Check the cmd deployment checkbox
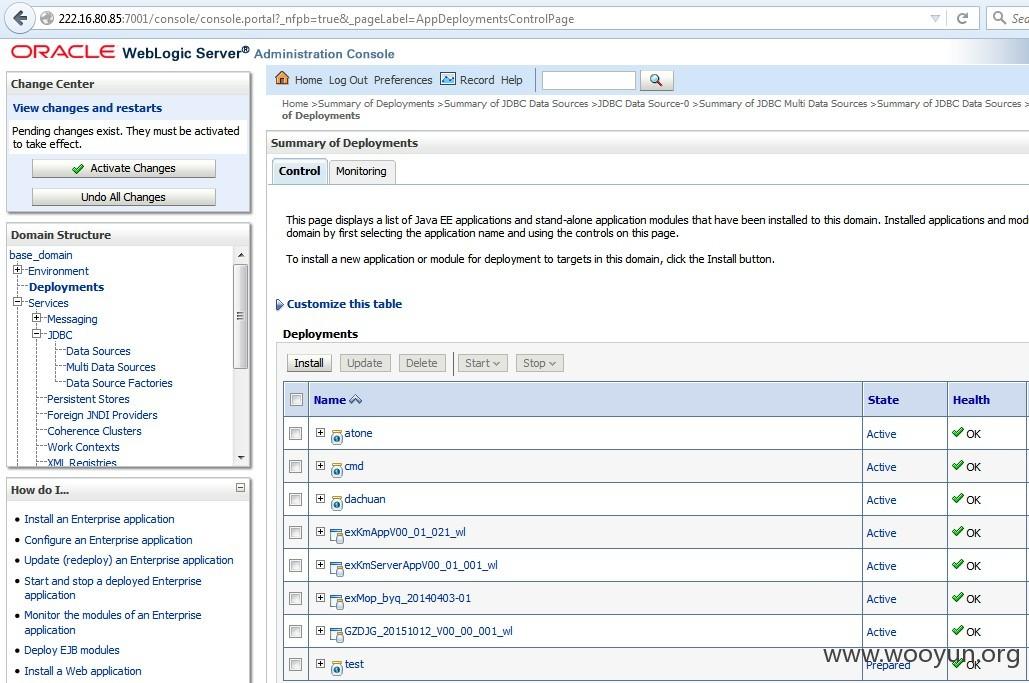This screenshot has width=1029, height=683. (296, 466)
